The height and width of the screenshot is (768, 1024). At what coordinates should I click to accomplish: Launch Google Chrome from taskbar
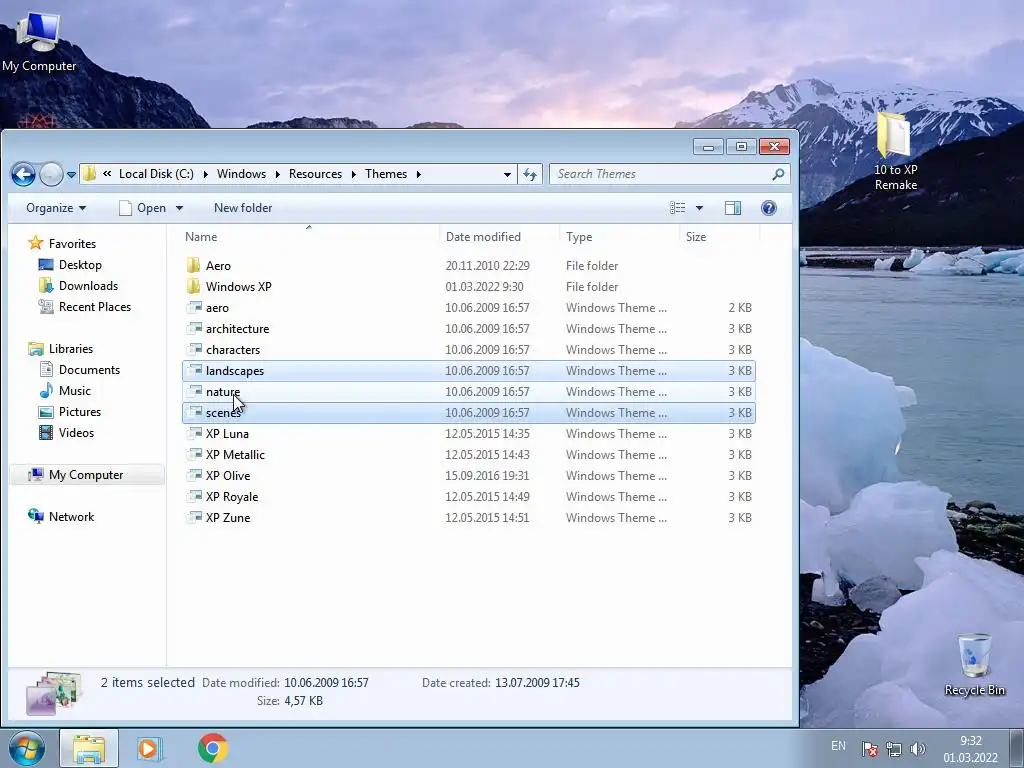213,748
